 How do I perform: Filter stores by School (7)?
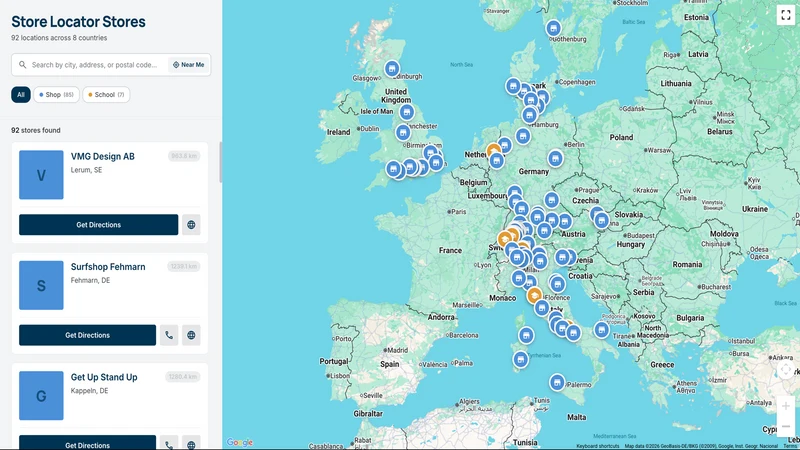coord(106,94)
